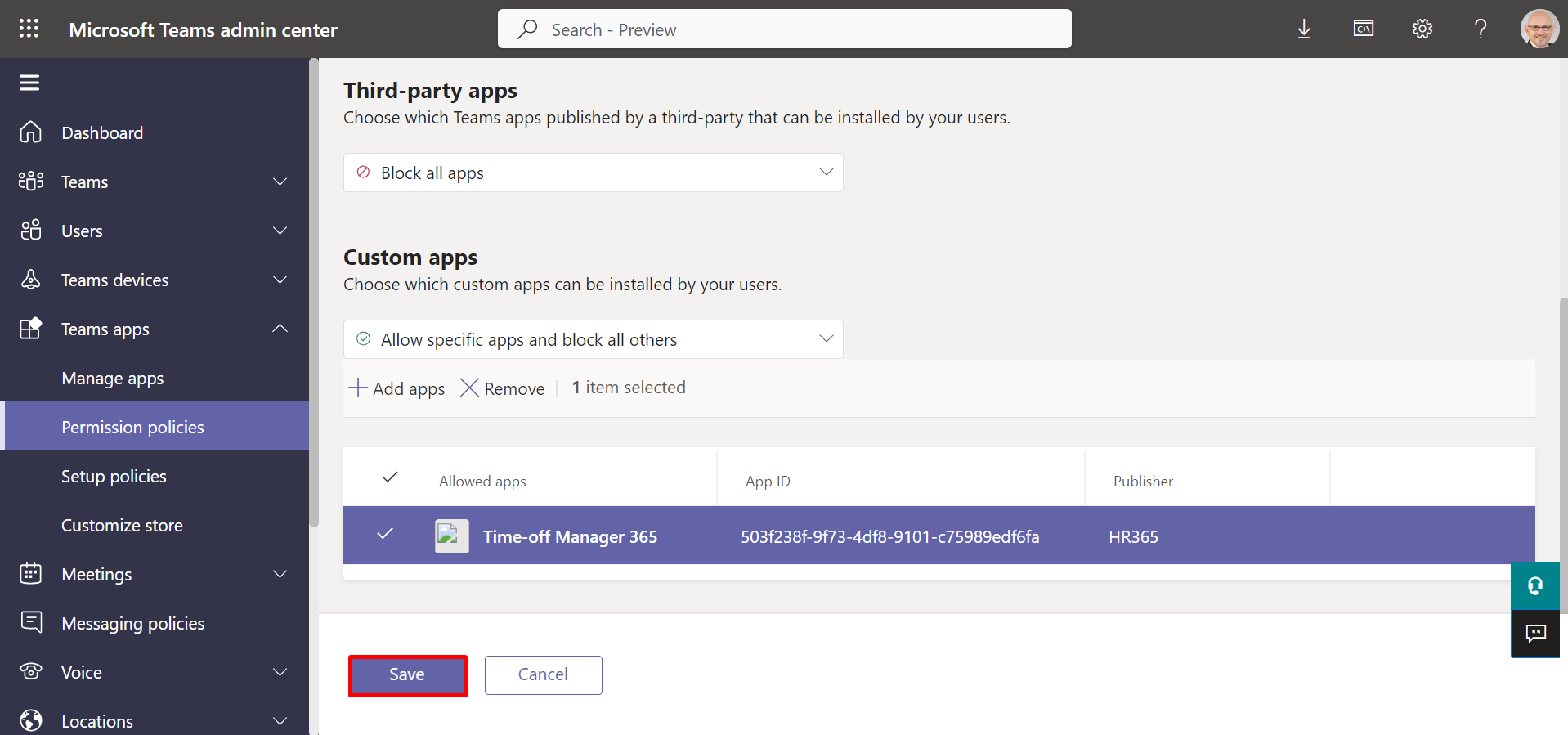1568x735 pixels.
Task: Remove the selected app
Action: [502, 388]
